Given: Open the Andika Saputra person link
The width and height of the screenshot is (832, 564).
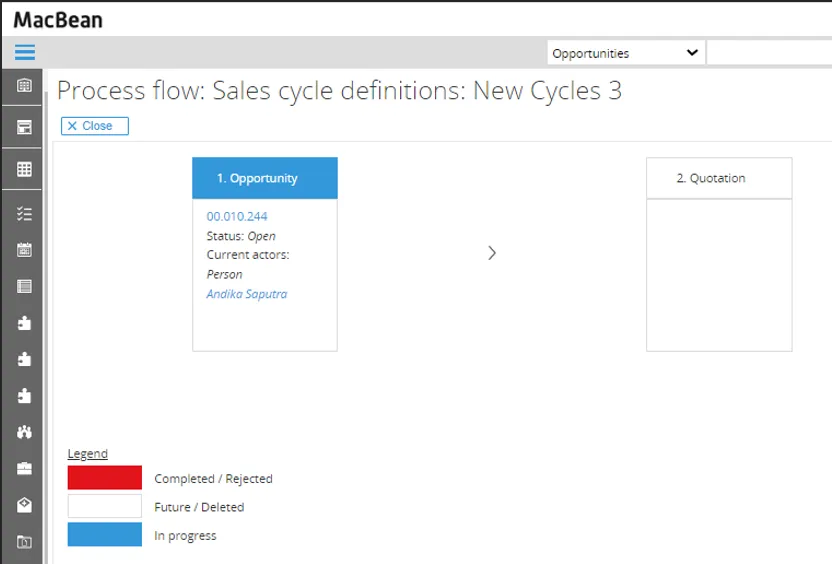Looking at the screenshot, I should point(246,294).
